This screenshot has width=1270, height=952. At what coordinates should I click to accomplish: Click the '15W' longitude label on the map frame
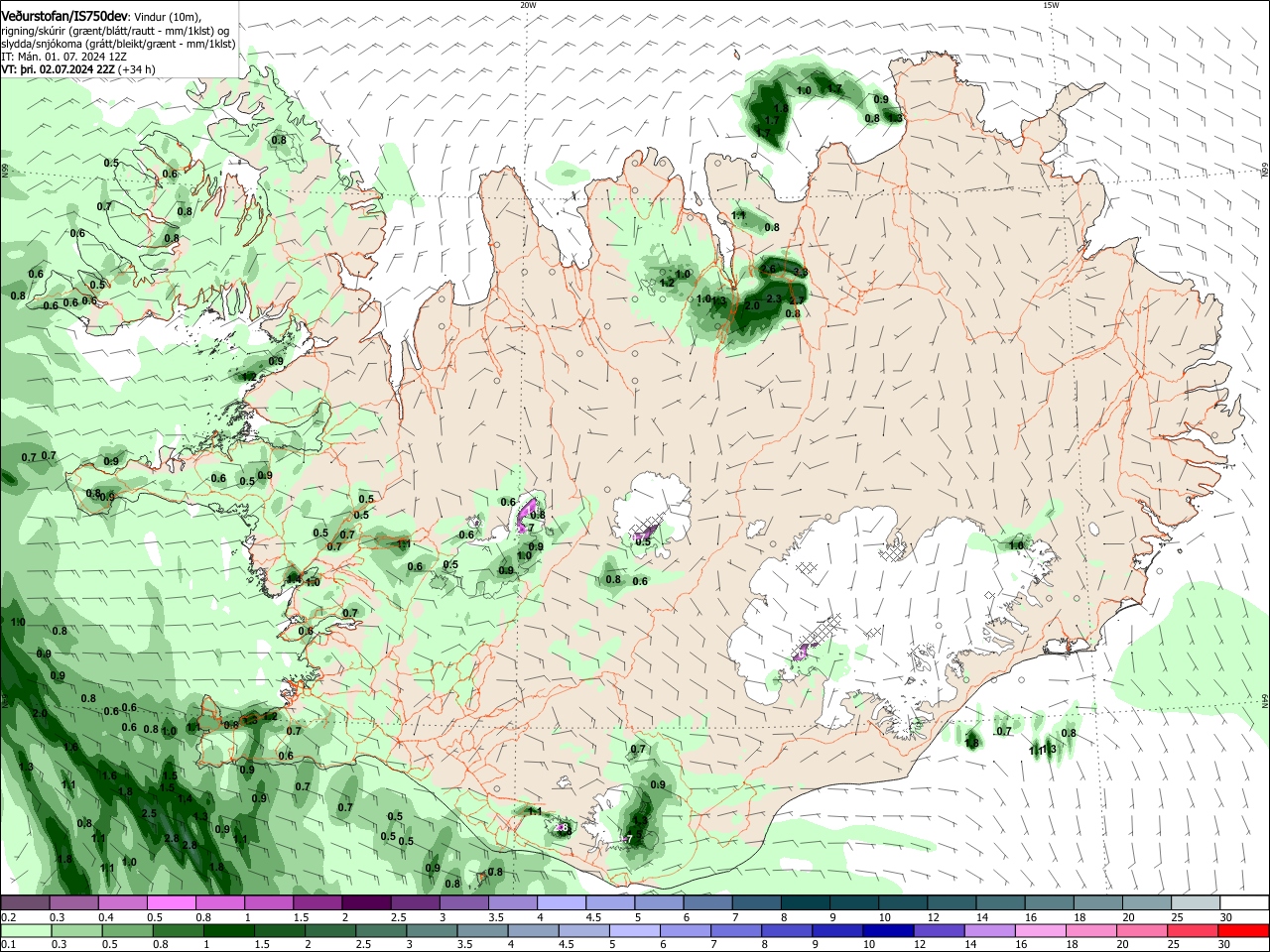coord(1051,5)
